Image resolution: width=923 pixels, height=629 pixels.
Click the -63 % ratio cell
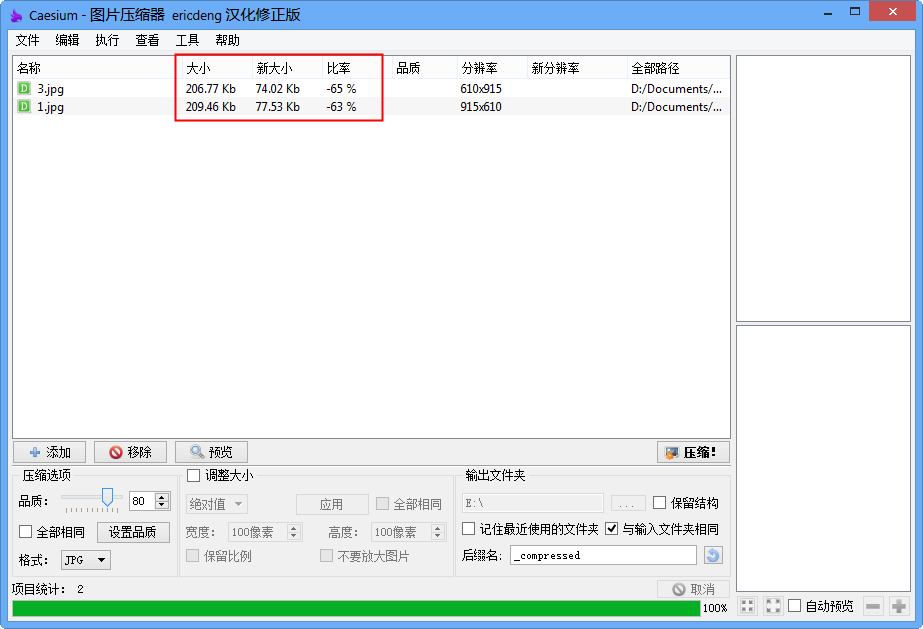(341, 107)
